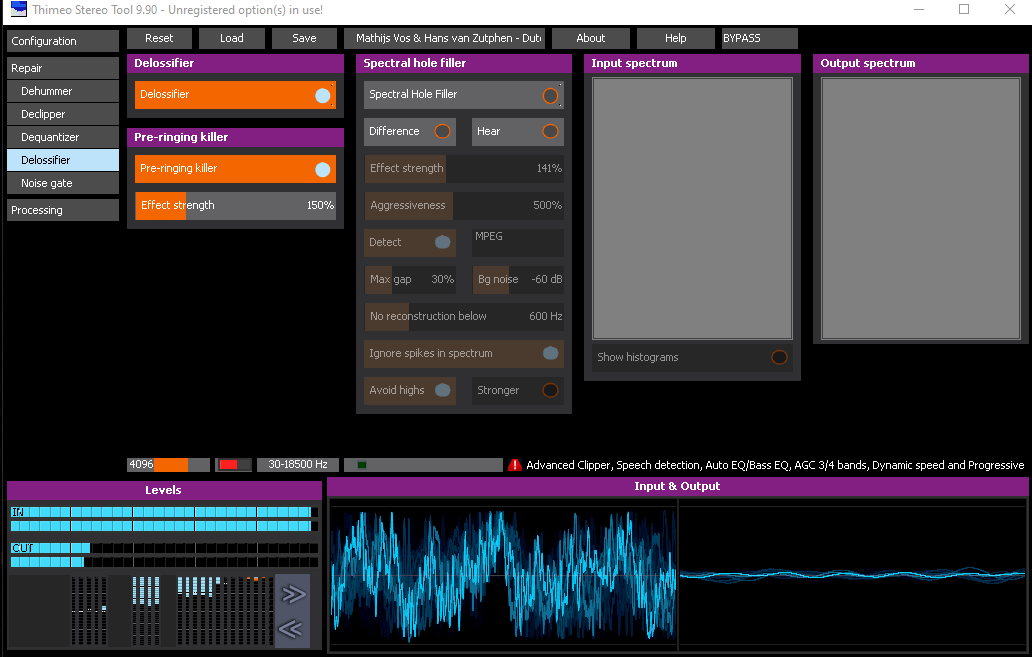This screenshot has height=657, width=1032.
Task: Click the Reset button
Action: click(159, 38)
